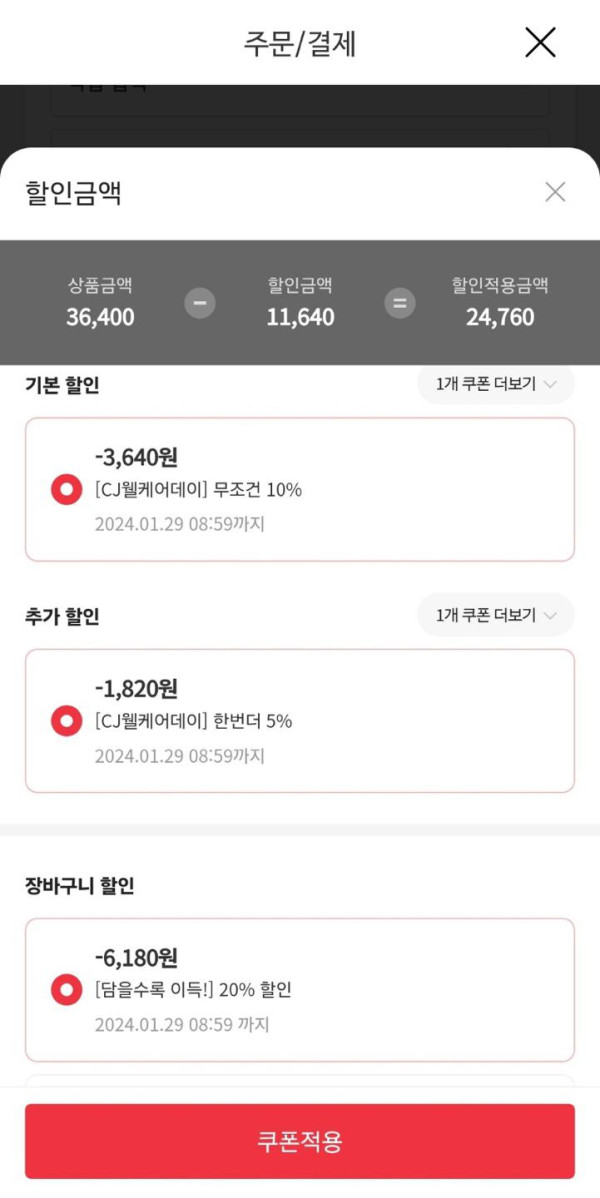Click the 주문/결제 header title

[x=300, y=44]
